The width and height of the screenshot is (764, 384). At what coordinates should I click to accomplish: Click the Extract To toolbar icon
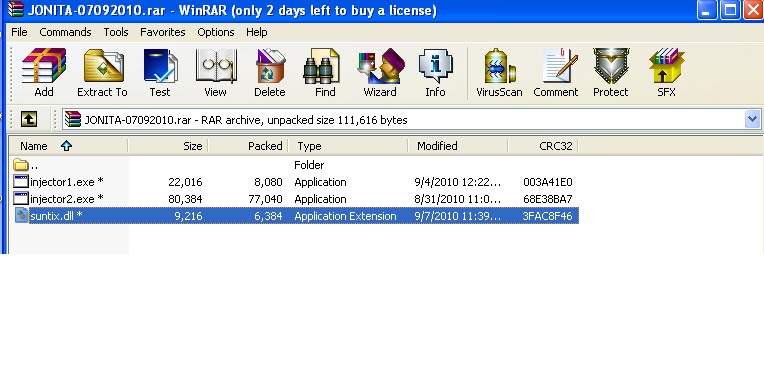click(102, 73)
